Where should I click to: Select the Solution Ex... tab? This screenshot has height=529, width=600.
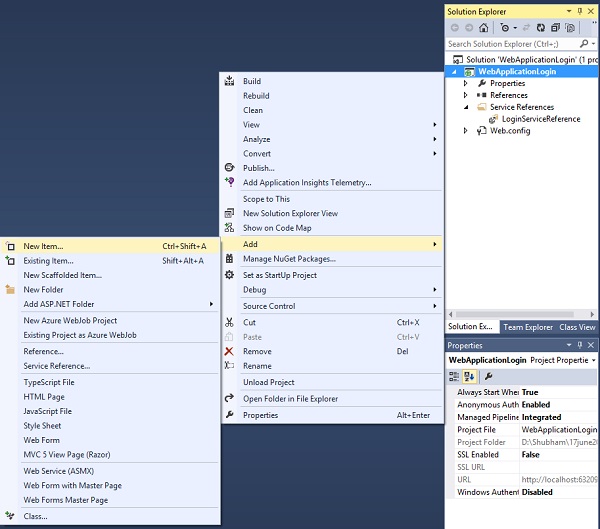472,327
